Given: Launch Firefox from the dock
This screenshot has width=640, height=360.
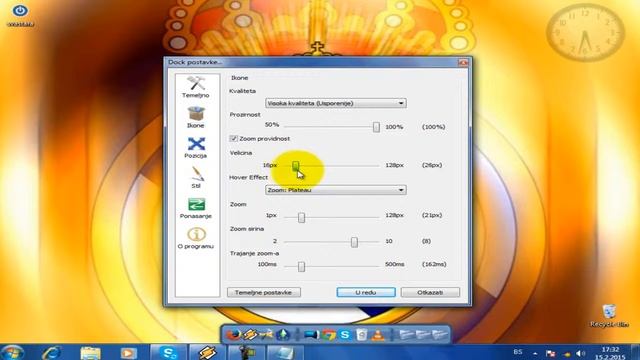Looking at the screenshot, I should click(233, 335).
